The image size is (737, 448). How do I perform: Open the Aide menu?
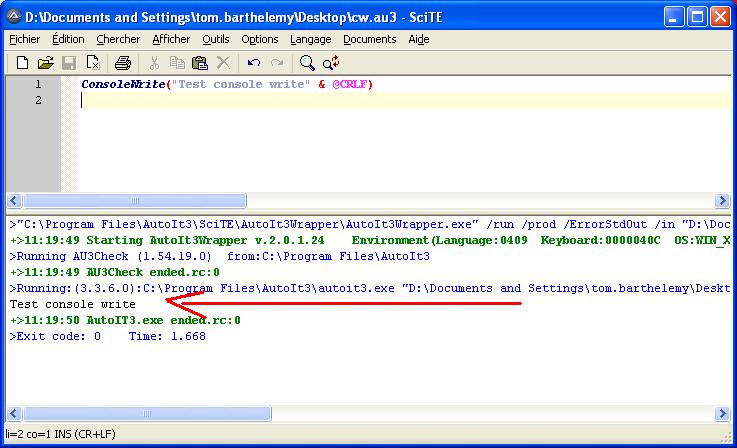point(419,39)
